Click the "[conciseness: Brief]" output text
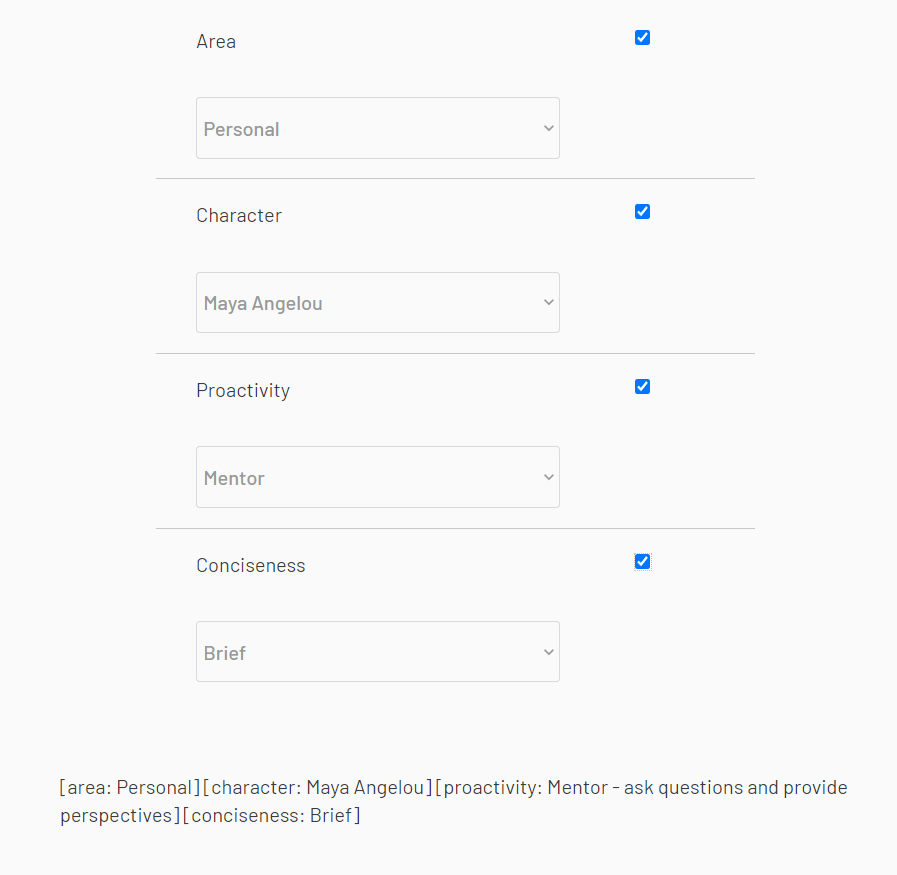Image resolution: width=897 pixels, height=875 pixels. tap(272, 816)
